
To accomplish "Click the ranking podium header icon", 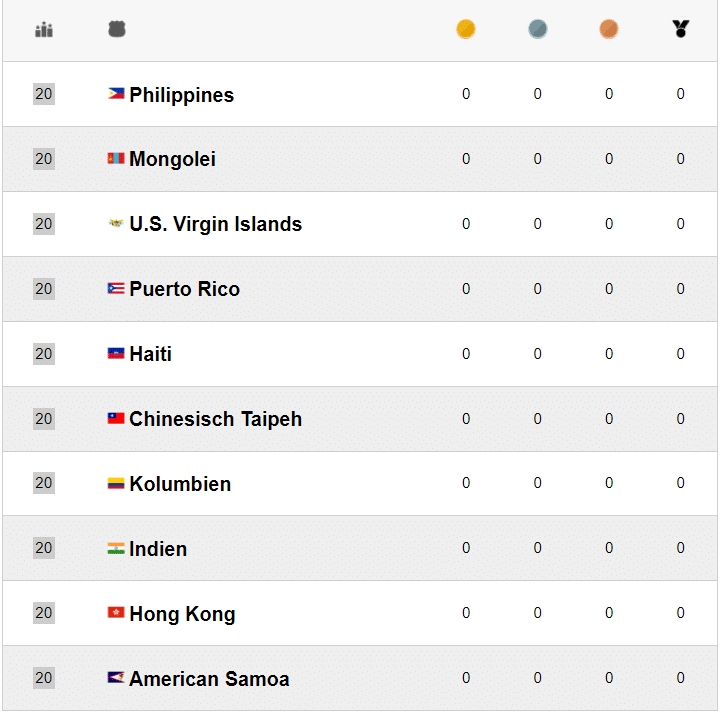I will click(43, 30).
